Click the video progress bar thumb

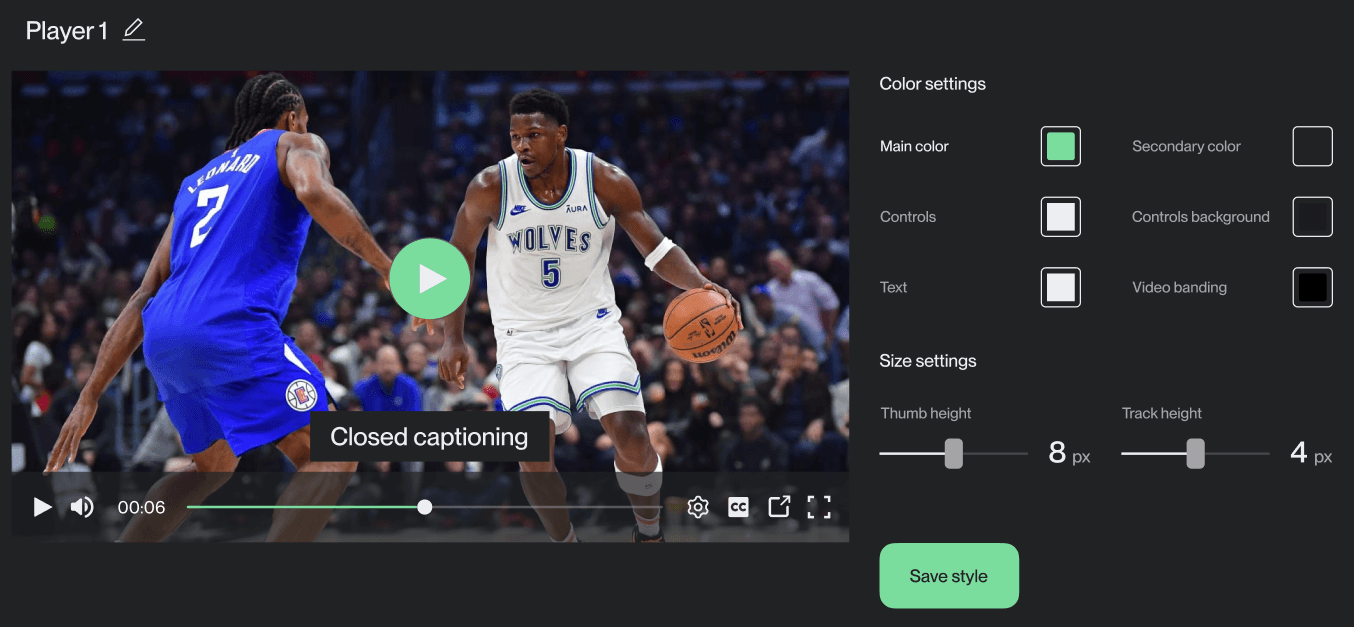click(x=425, y=507)
